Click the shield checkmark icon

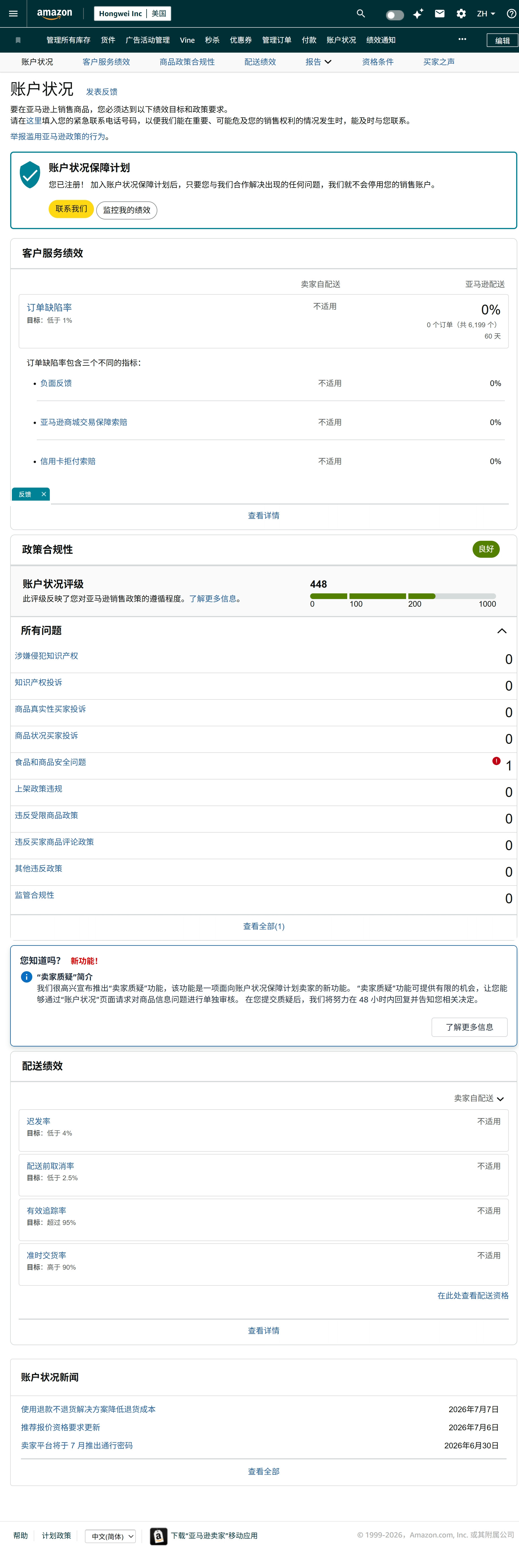click(x=30, y=175)
